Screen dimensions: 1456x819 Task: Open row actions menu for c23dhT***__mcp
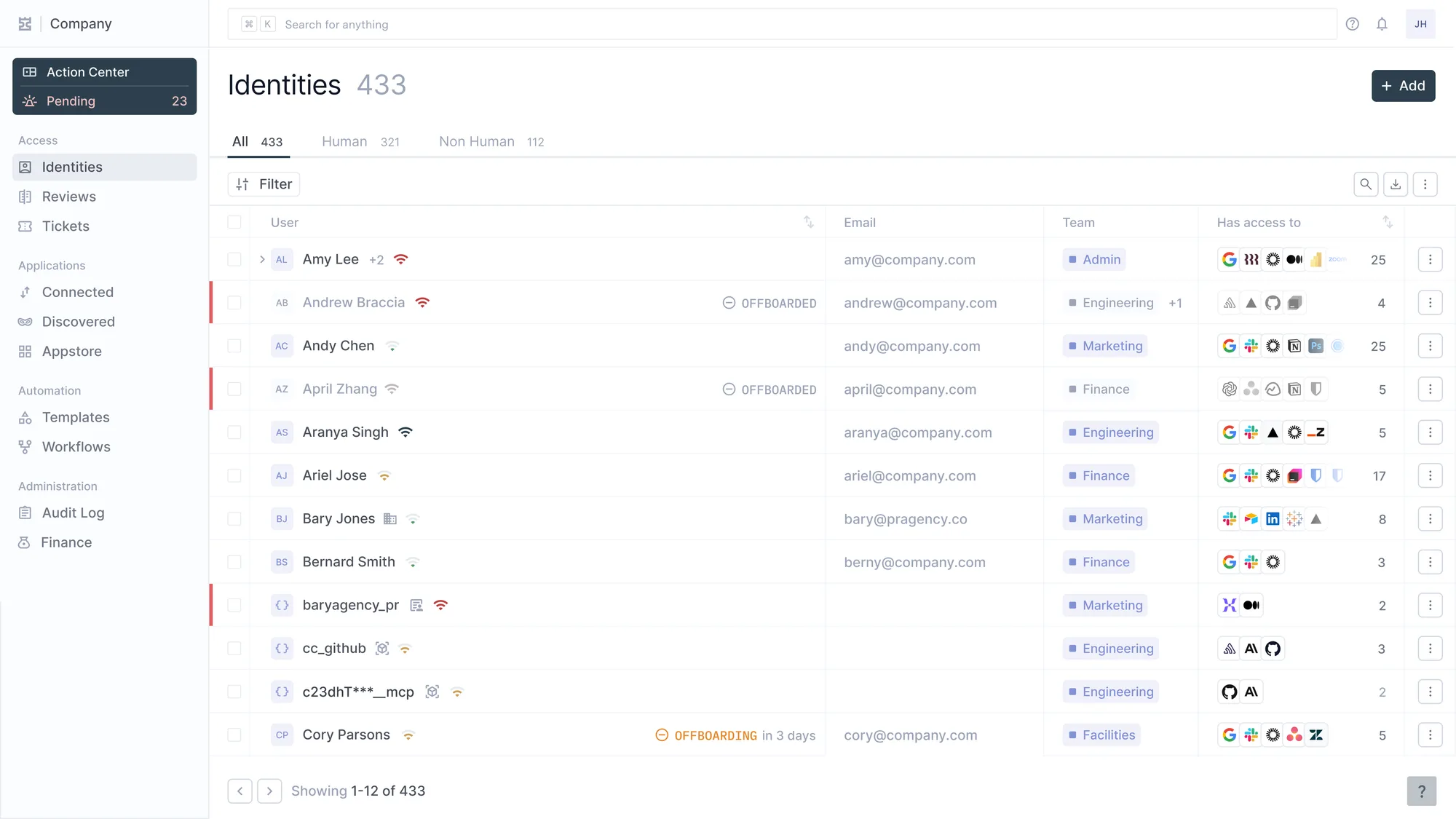1430,692
